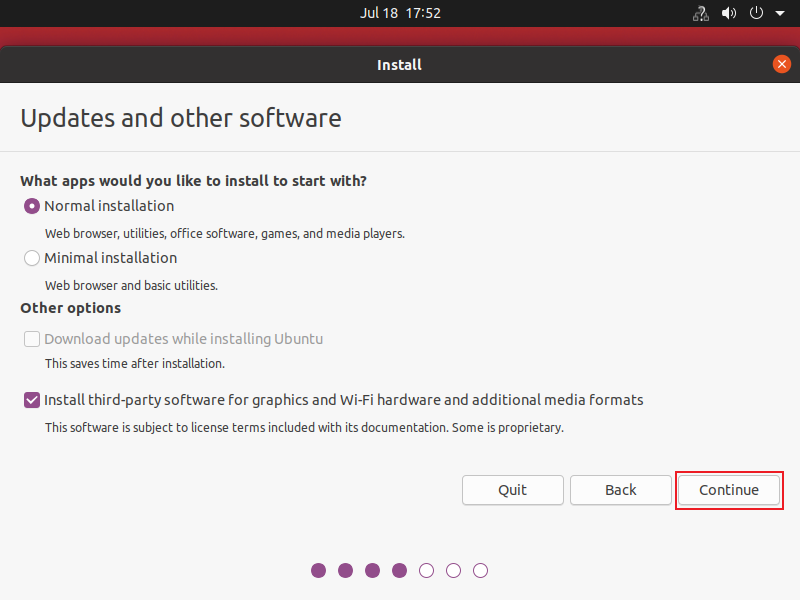Click the first filled progress dot

tap(318, 570)
